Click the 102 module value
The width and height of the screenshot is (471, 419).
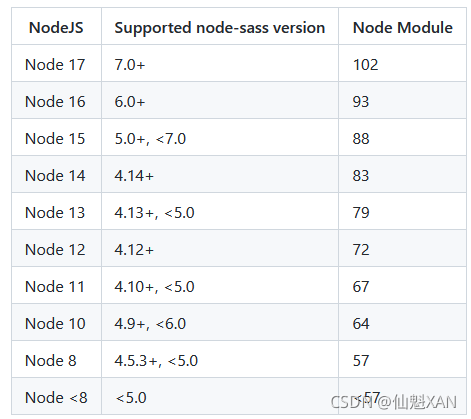point(365,64)
